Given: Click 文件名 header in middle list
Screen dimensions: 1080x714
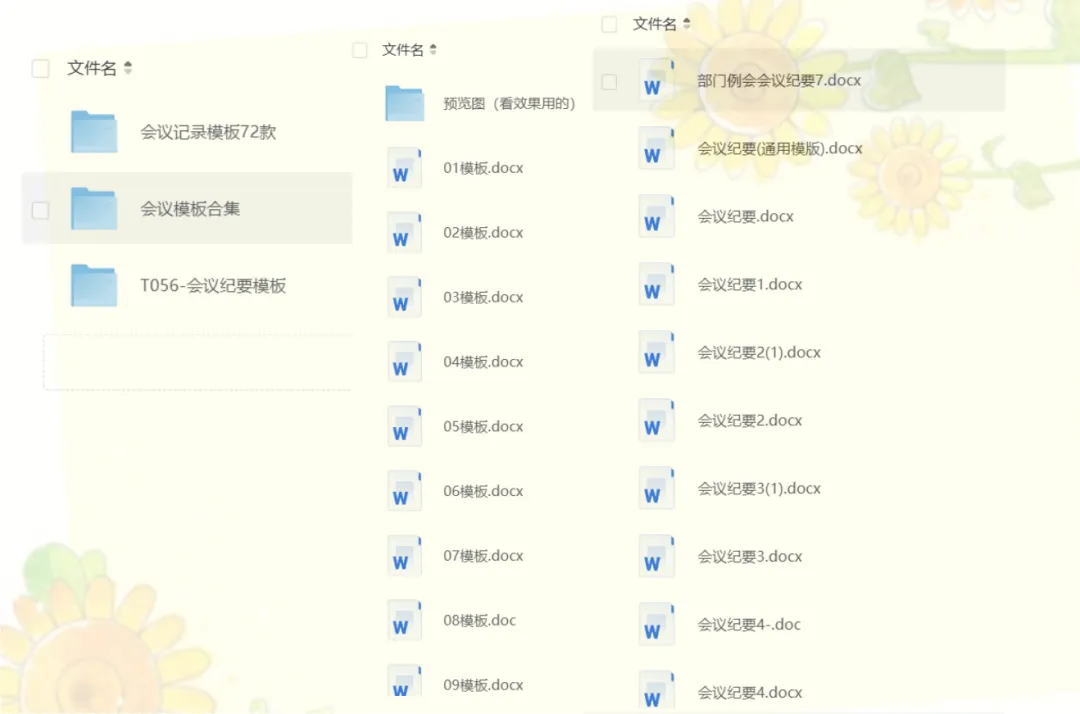Looking at the screenshot, I should [403, 50].
